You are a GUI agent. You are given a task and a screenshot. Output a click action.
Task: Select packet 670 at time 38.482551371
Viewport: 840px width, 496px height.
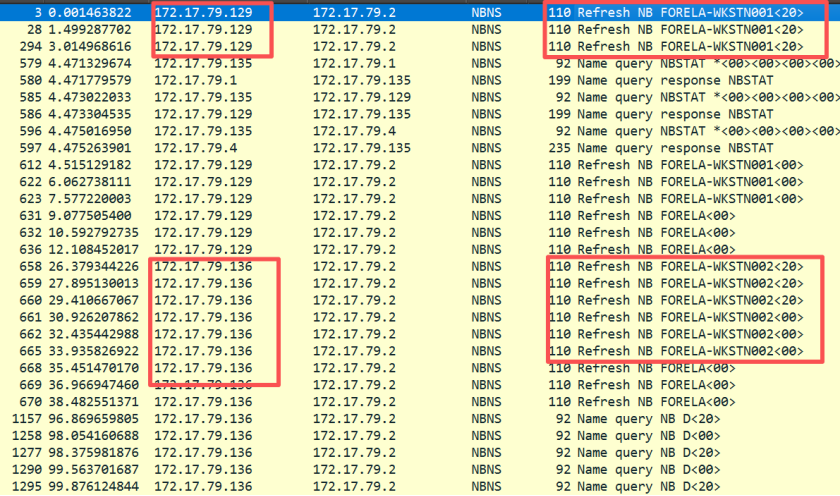point(420,402)
